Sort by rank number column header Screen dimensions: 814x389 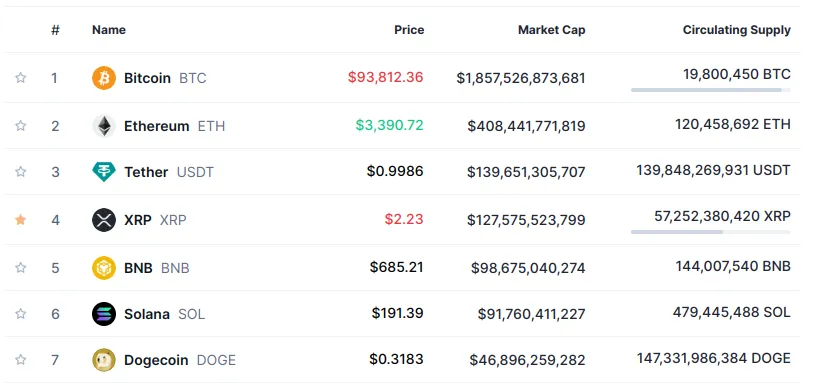pos(55,30)
